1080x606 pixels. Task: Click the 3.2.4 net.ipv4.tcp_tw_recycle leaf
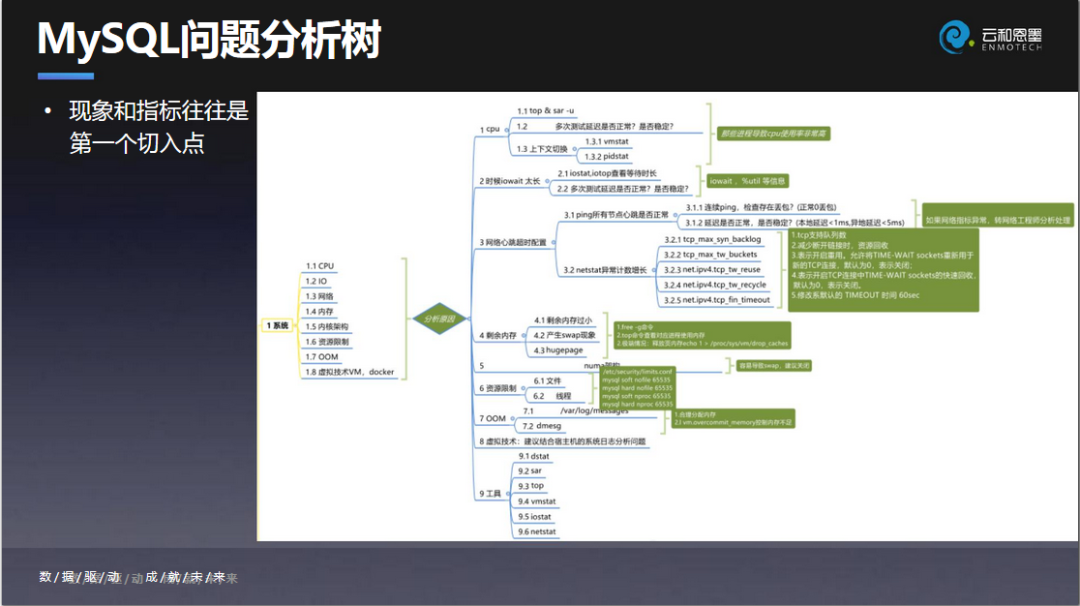point(715,284)
